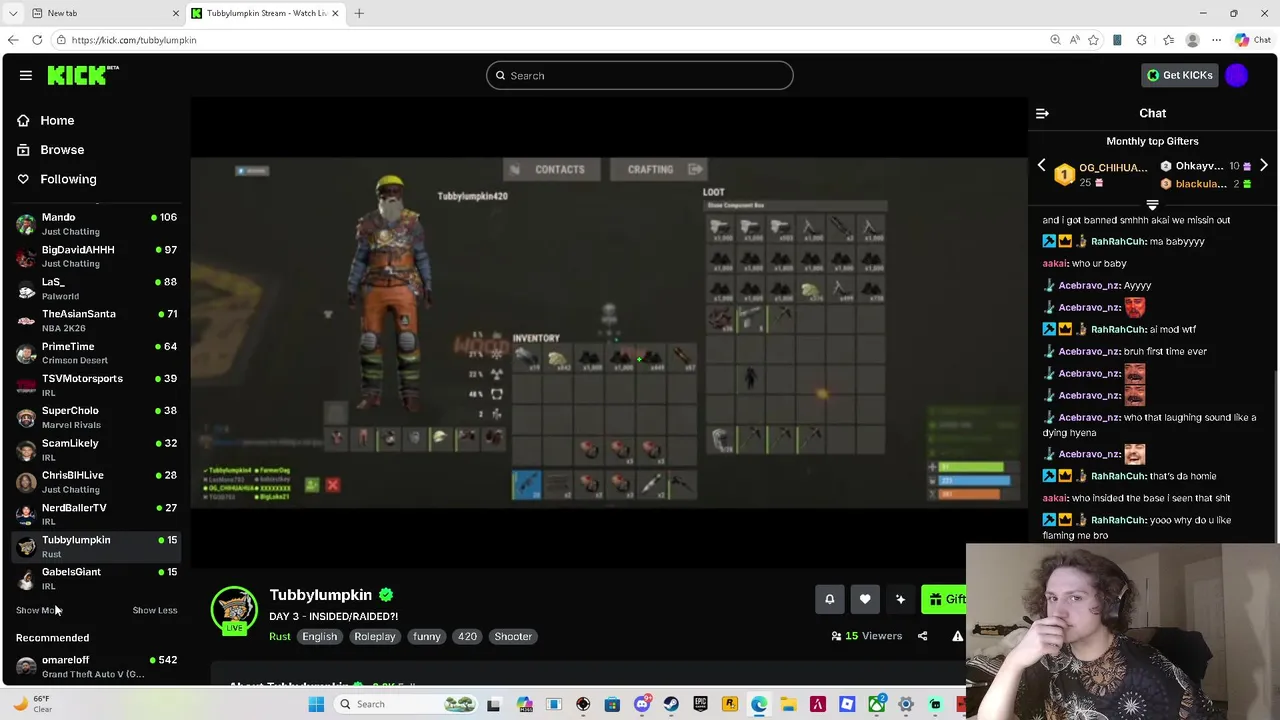Open the tab search dropdown in Edge
This screenshot has width=1280, height=720.
pyautogui.click(x=13, y=13)
